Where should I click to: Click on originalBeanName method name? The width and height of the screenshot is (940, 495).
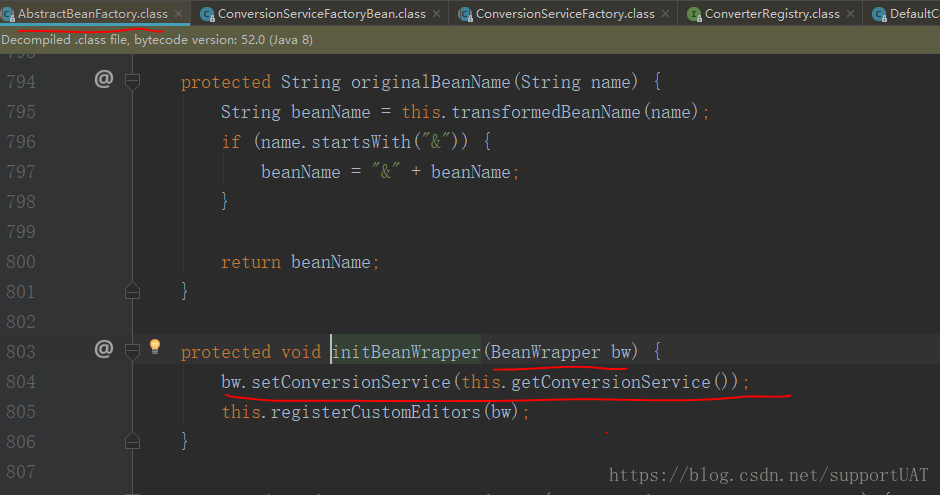(x=430, y=82)
